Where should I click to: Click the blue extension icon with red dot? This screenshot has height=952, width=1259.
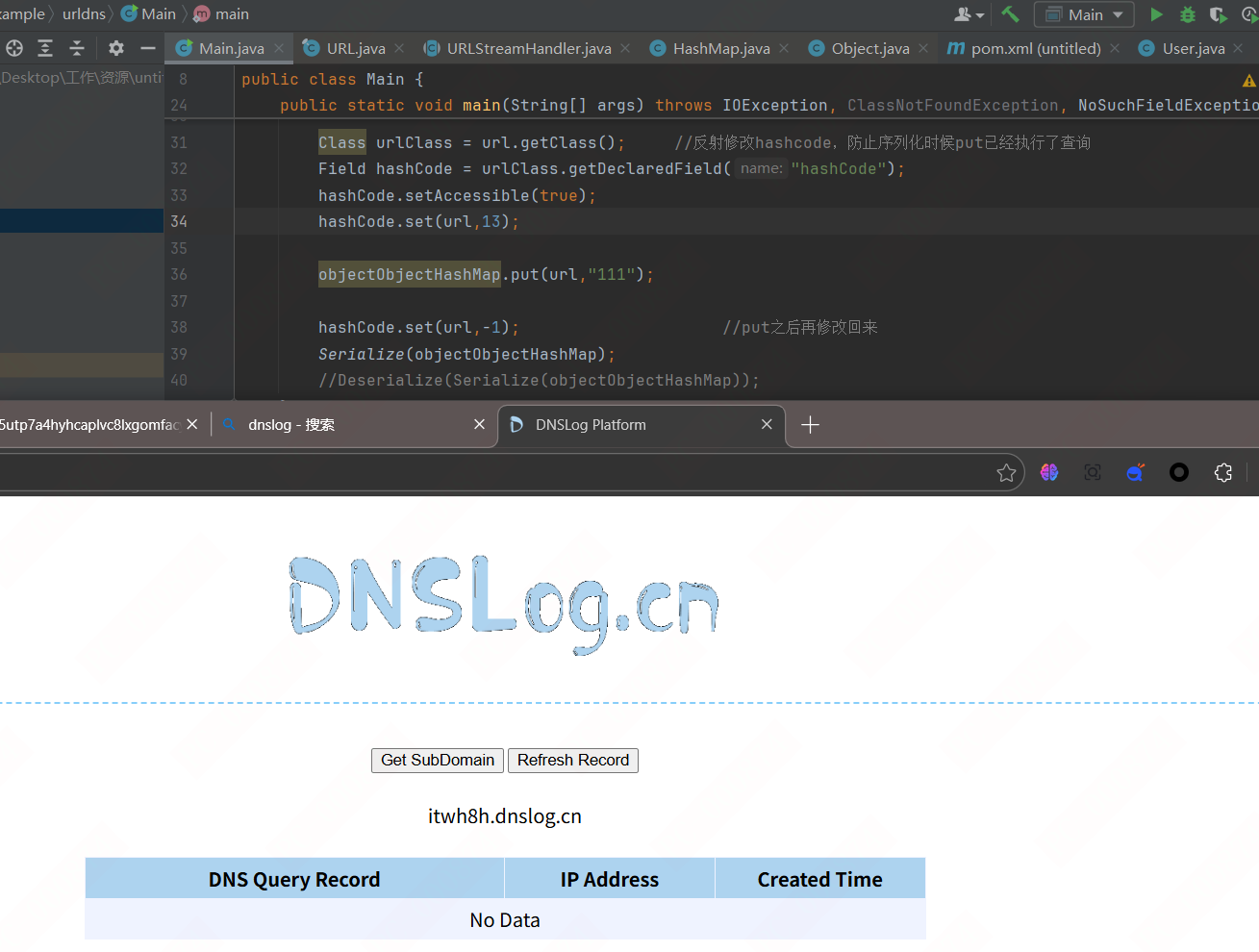point(1136,472)
